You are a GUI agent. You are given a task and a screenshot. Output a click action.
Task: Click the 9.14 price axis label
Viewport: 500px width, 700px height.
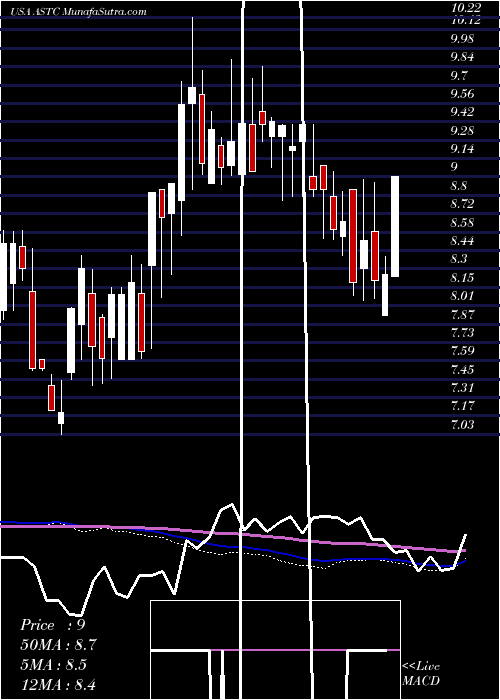pos(462,149)
